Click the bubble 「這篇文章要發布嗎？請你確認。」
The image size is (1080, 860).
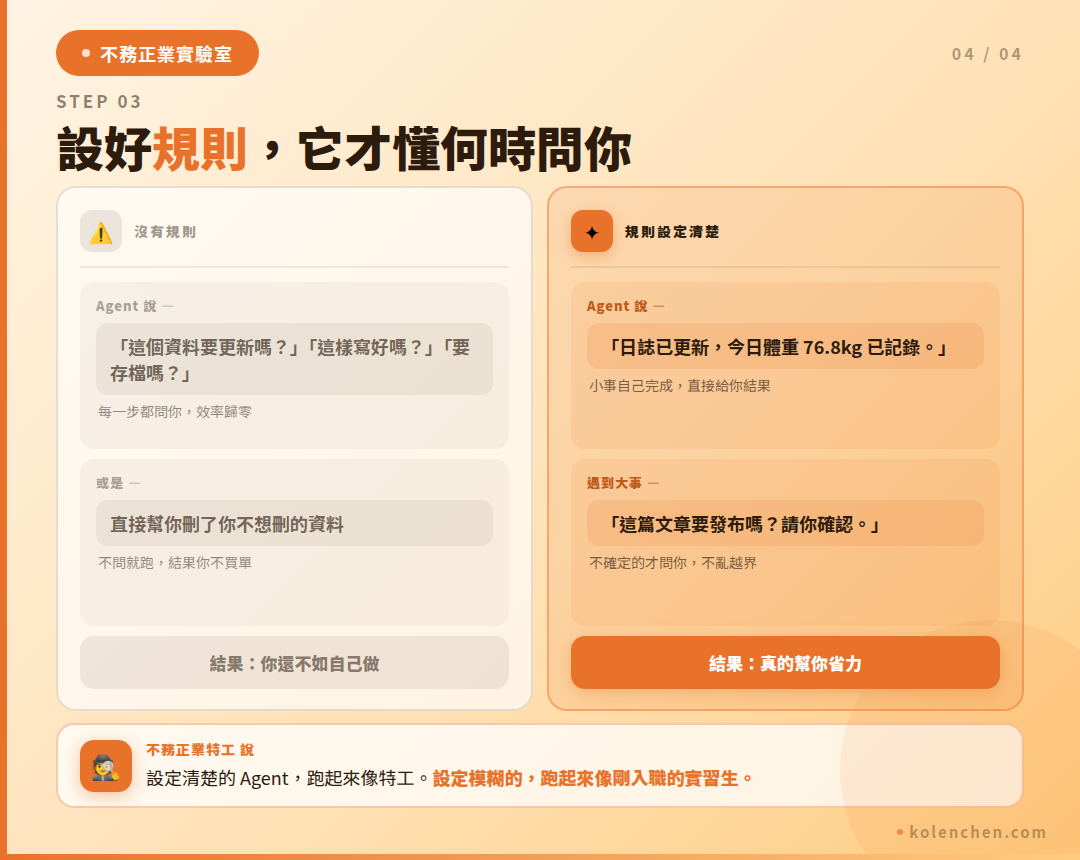[x=785, y=524]
